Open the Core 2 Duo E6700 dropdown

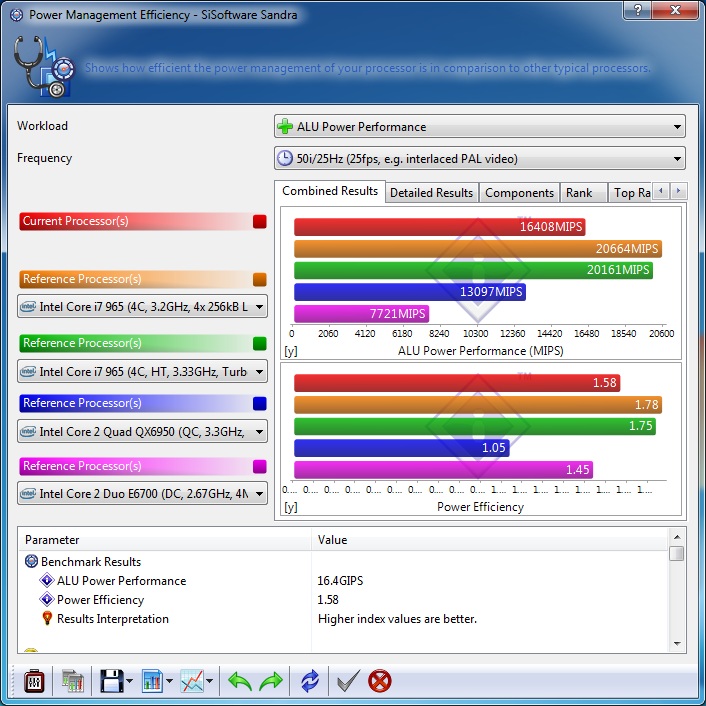pyautogui.click(x=142, y=493)
